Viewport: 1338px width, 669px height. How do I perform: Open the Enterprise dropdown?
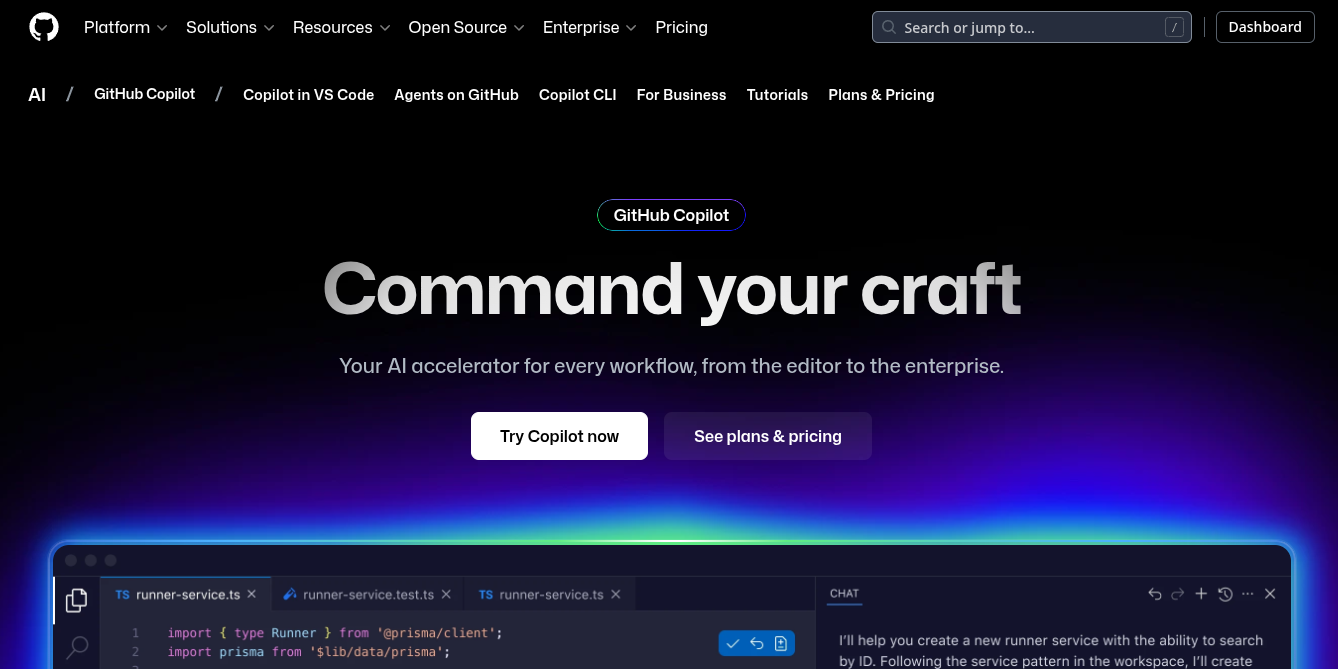589,27
